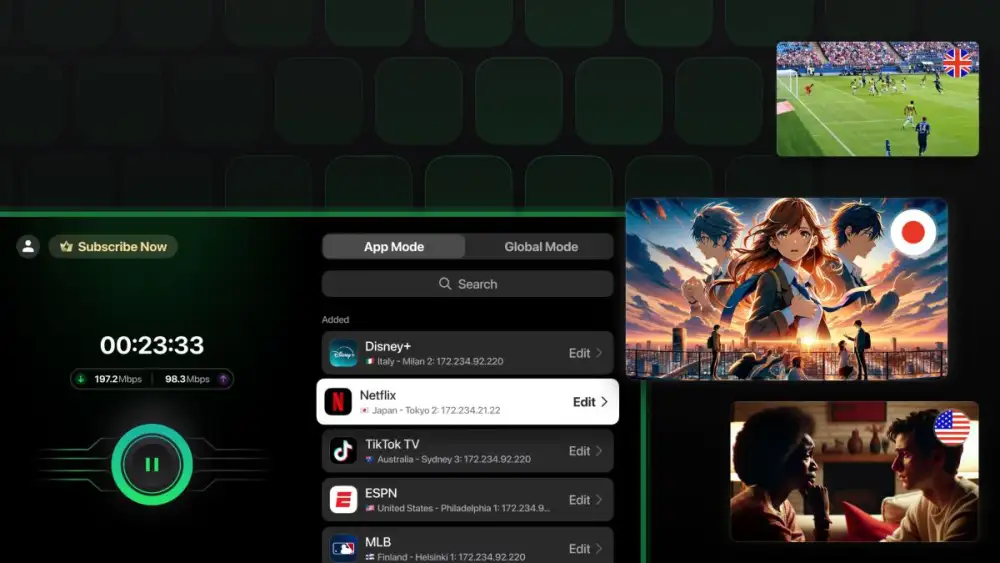Click the UK flag icon
This screenshot has width=1000, height=563.
point(957,63)
